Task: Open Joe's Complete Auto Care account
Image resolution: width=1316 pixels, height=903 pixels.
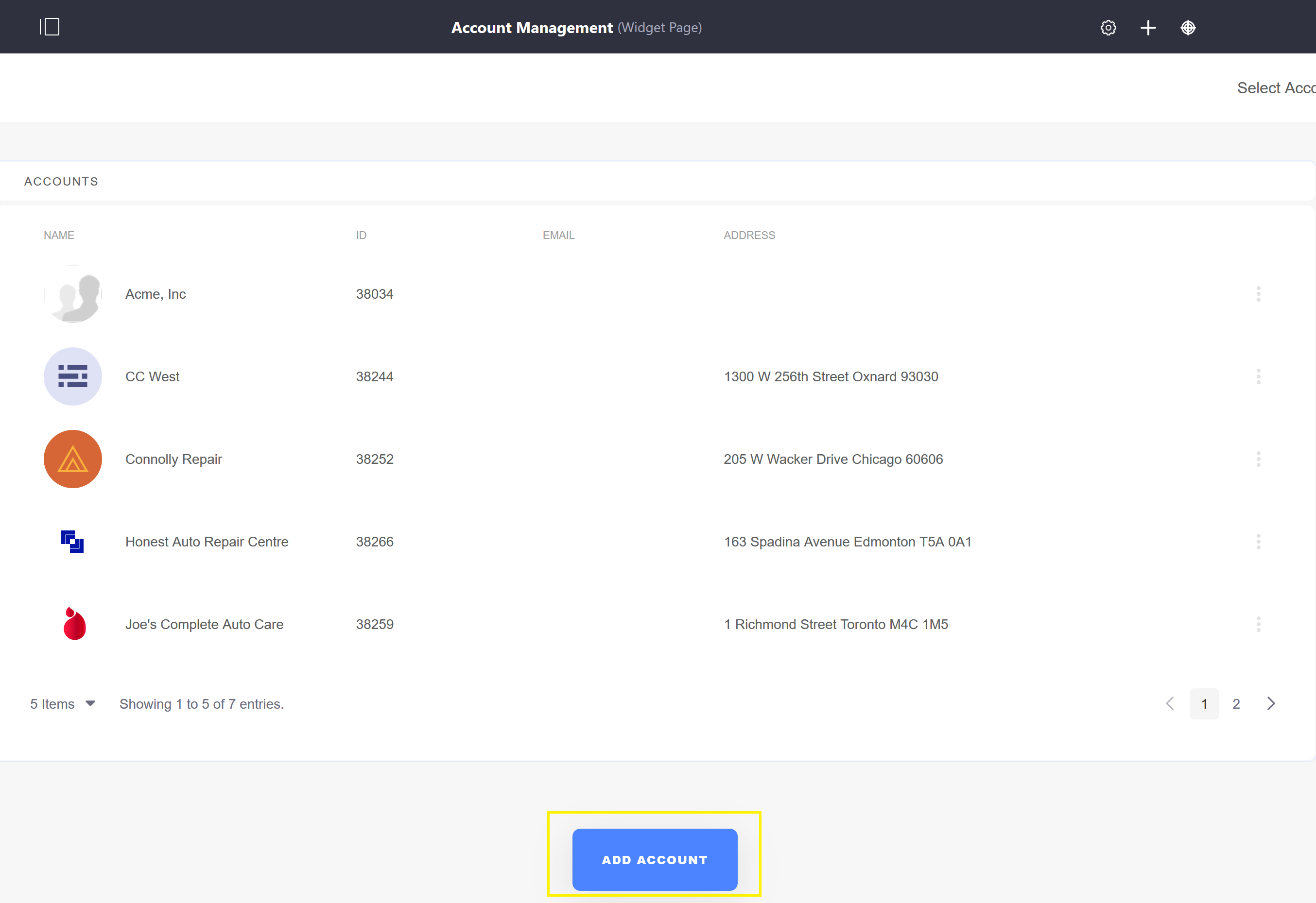Action: point(205,625)
